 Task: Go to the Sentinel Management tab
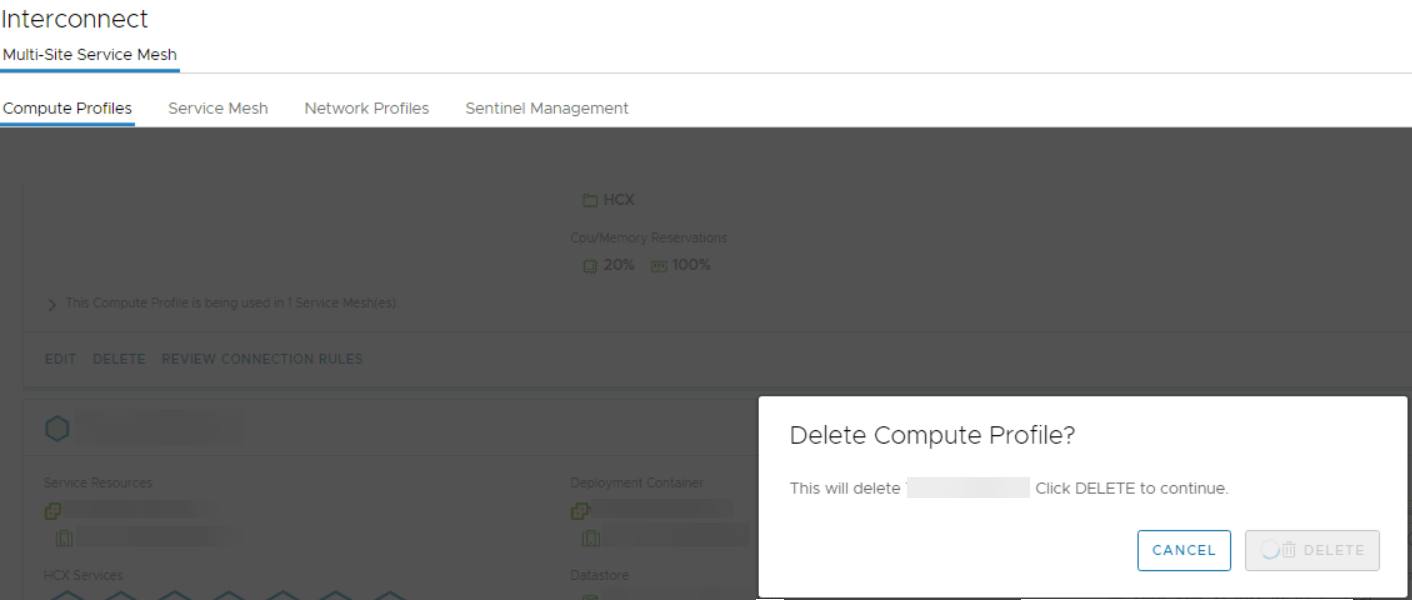coord(546,108)
